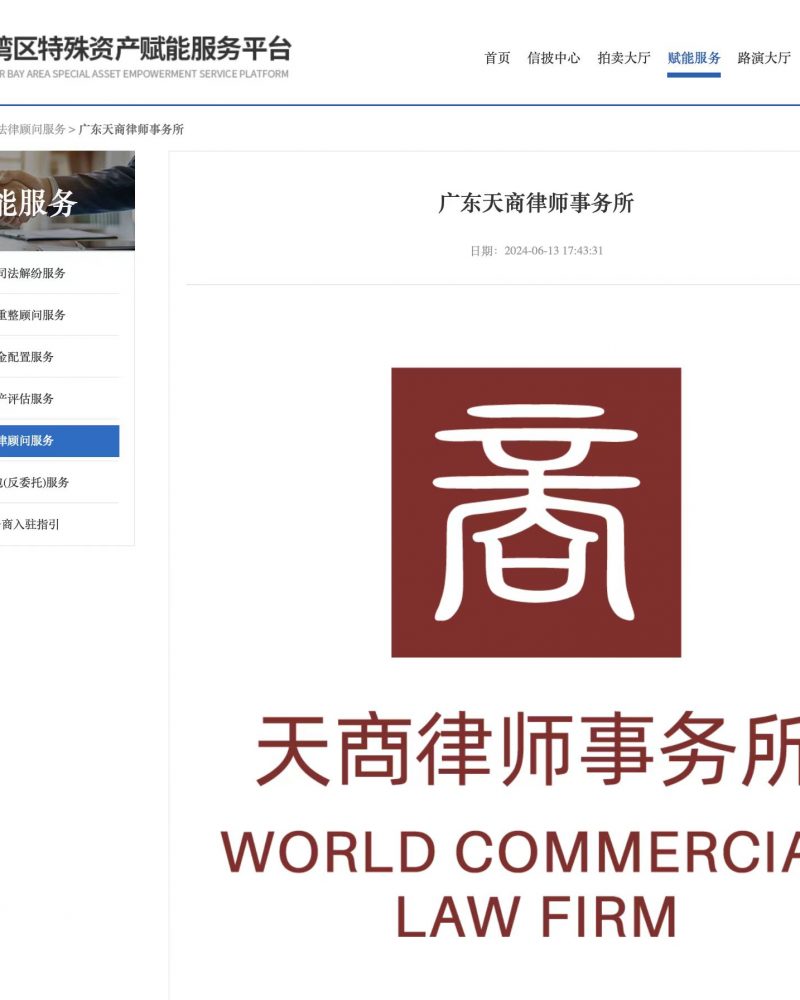Open 评估服务 sidebar entry

[x=27, y=399]
